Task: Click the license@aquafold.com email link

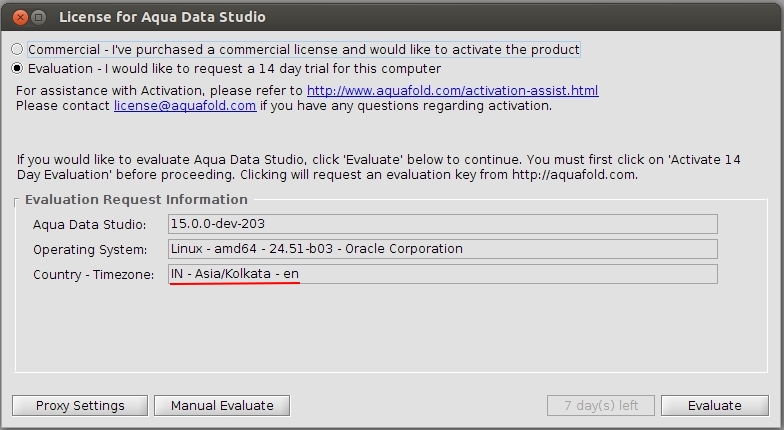Action: pos(185,105)
